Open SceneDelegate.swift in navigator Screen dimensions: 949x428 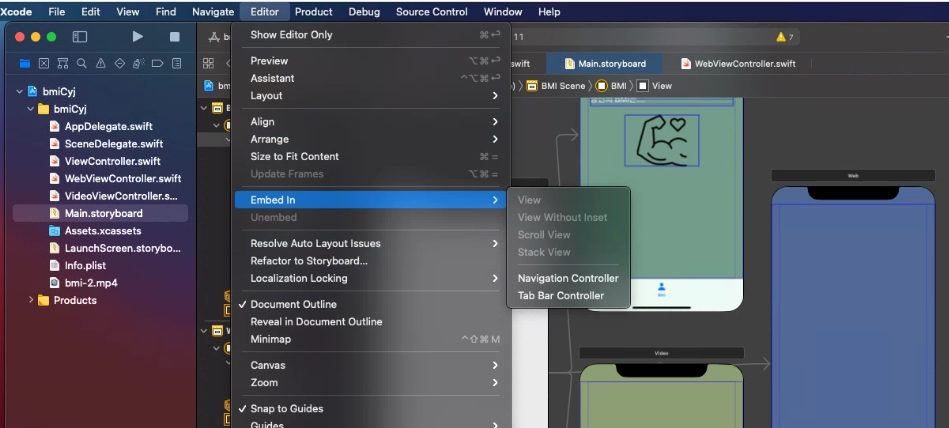pyautogui.click(x=114, y=144)
